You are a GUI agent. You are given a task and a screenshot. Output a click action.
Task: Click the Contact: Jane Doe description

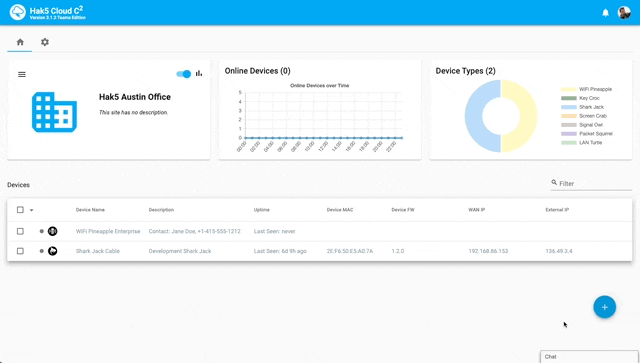pyautogui.click(x=194, y=232)
